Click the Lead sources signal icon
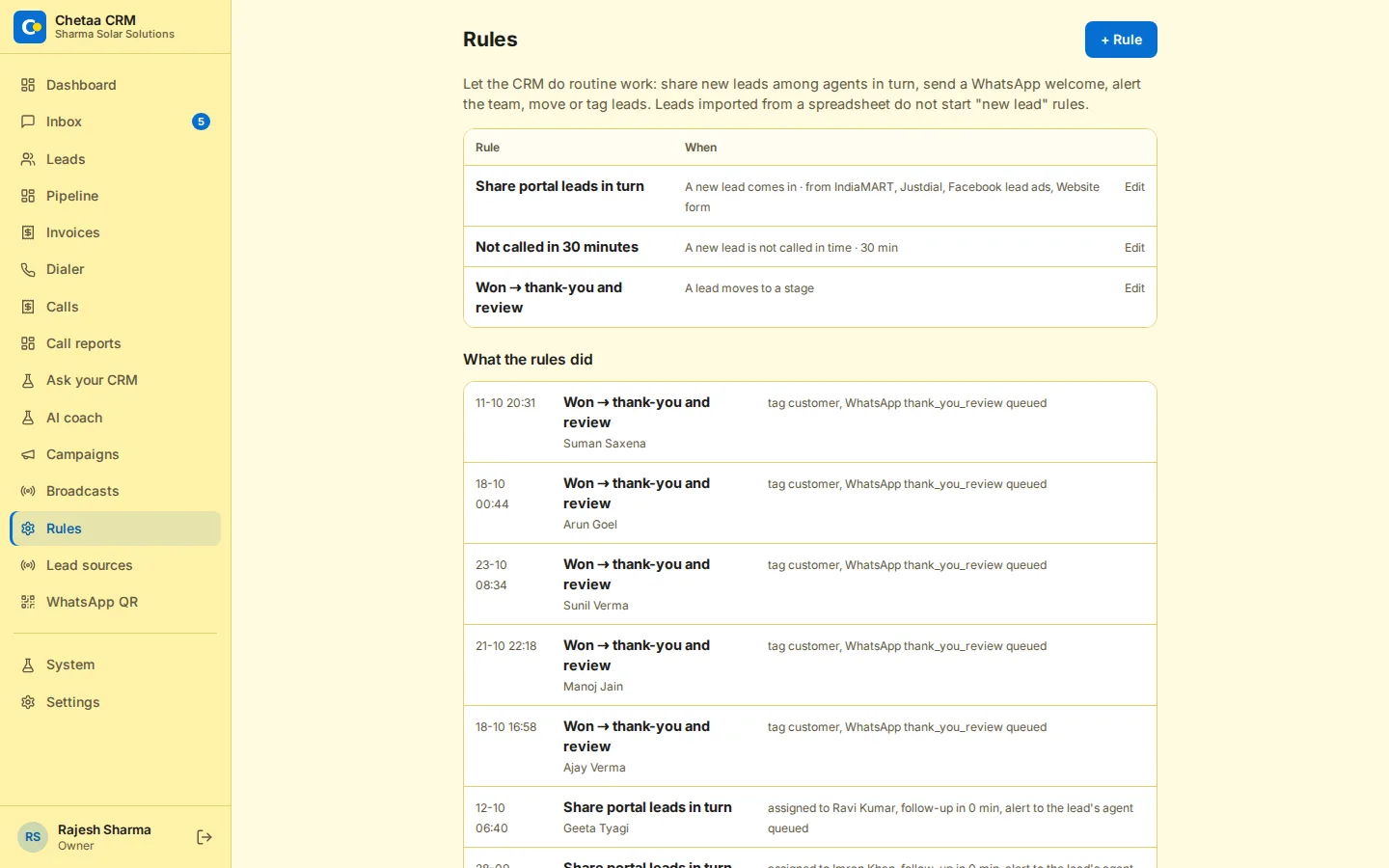 (28, 565)
